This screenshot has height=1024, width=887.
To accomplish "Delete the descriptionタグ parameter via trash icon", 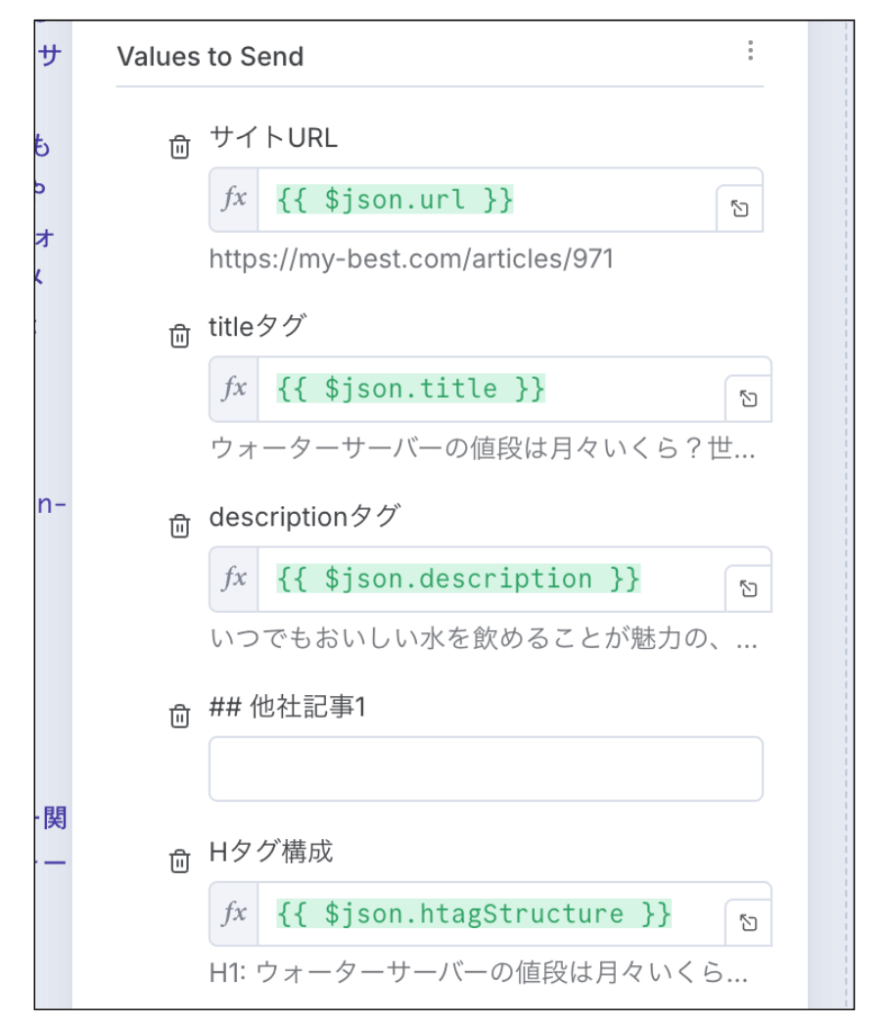I will tap(179, 527).
